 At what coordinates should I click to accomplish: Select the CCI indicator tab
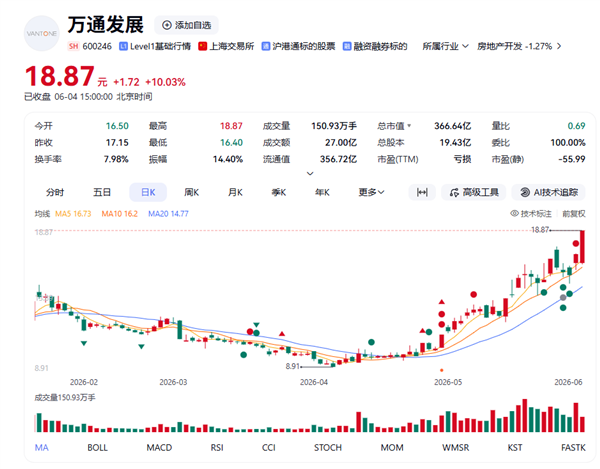click(269, 447)
